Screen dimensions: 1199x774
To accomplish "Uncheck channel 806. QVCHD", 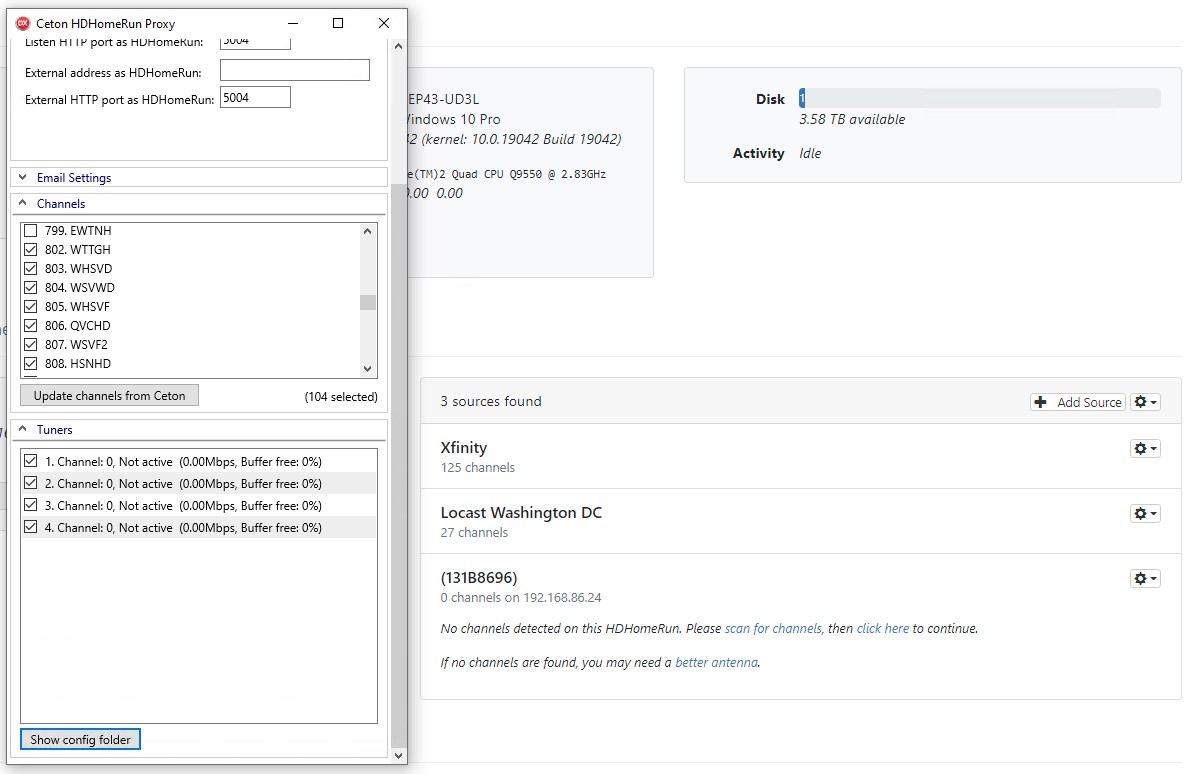I will point(31,326).
